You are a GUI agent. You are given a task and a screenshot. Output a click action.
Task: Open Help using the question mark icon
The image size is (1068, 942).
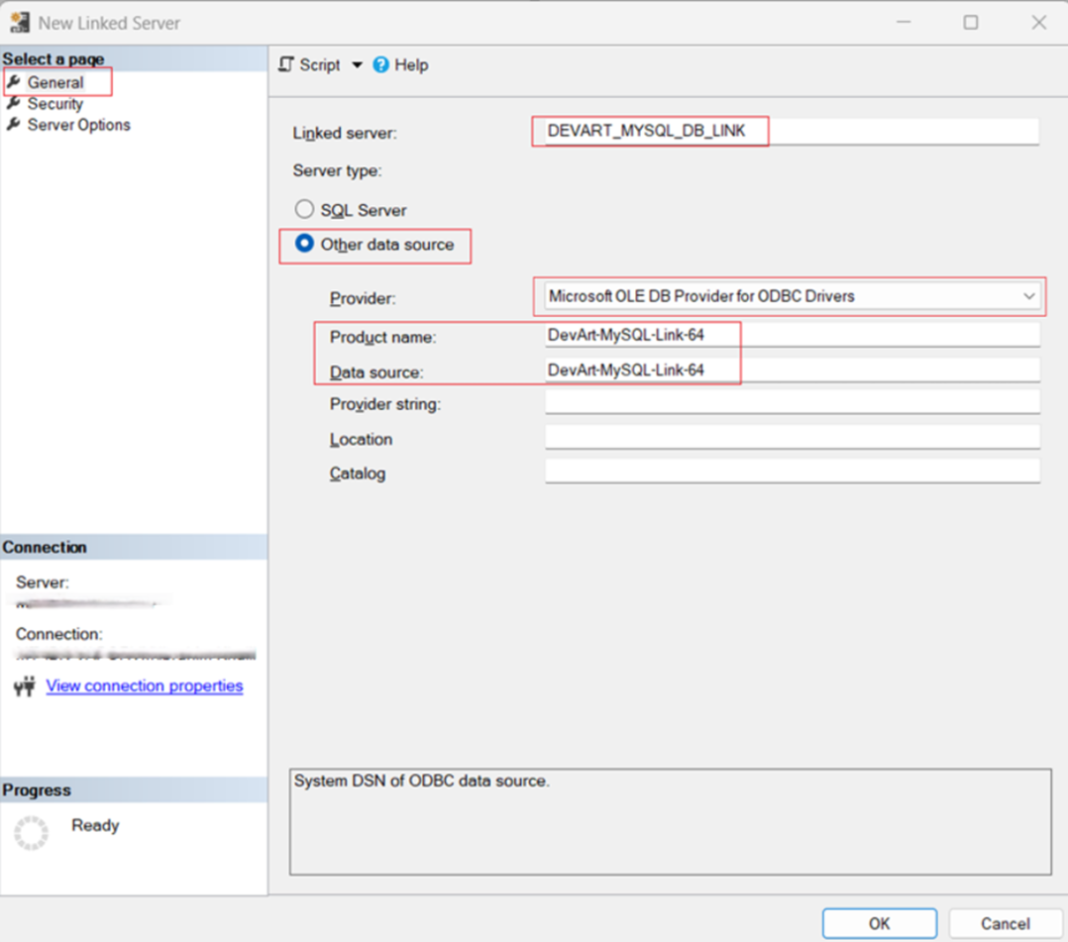[x=383, y=65]
